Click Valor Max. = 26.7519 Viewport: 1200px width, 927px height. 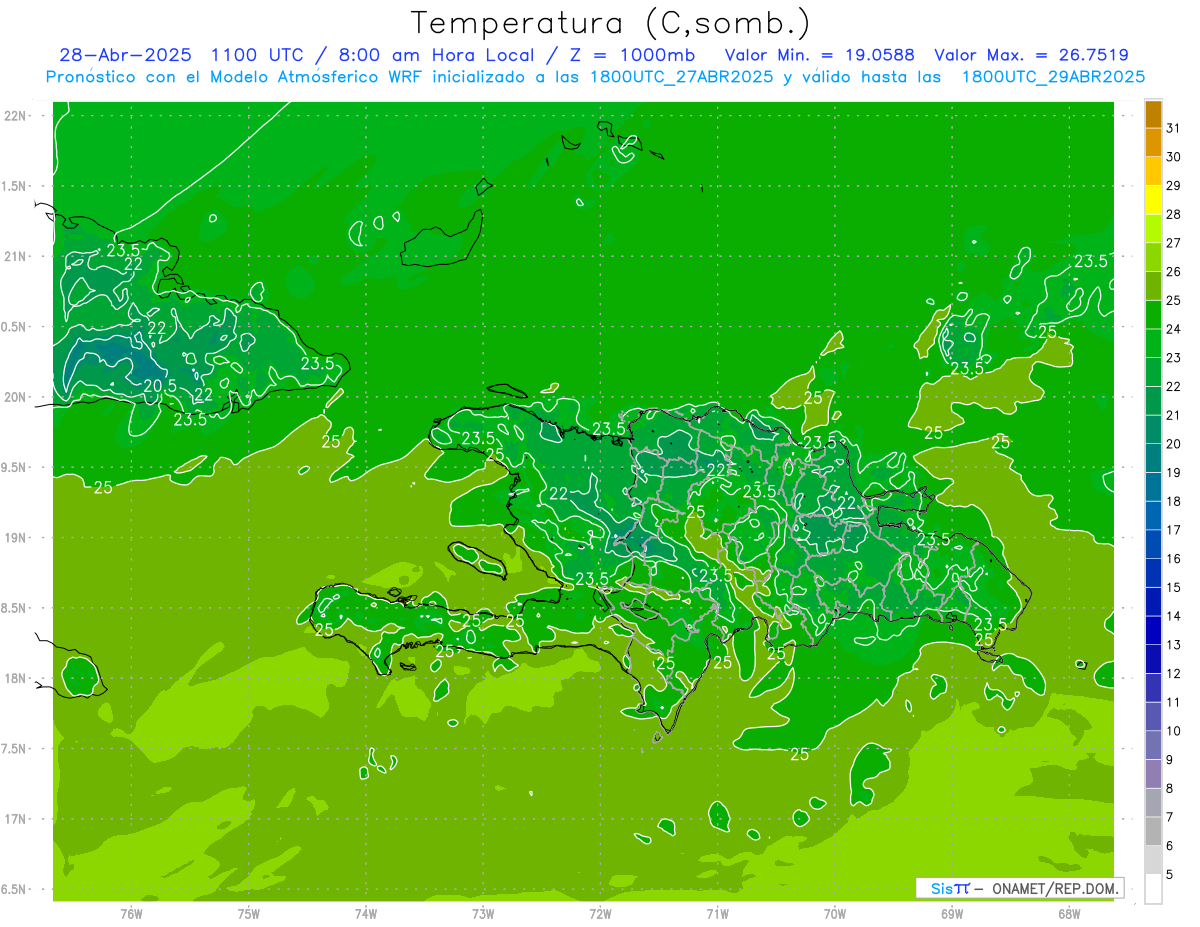[1031, 55]
